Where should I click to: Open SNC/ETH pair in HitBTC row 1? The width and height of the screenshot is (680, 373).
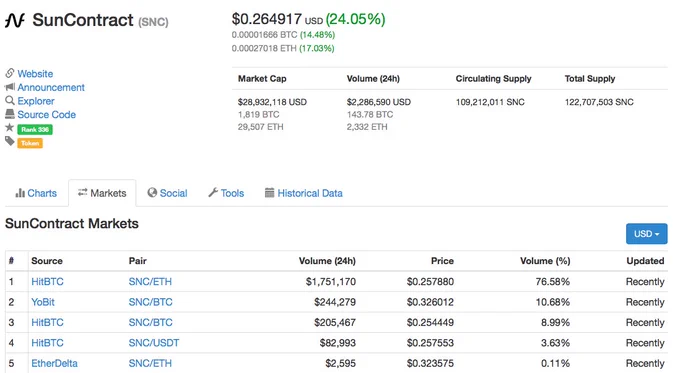[x=150, y=281]
